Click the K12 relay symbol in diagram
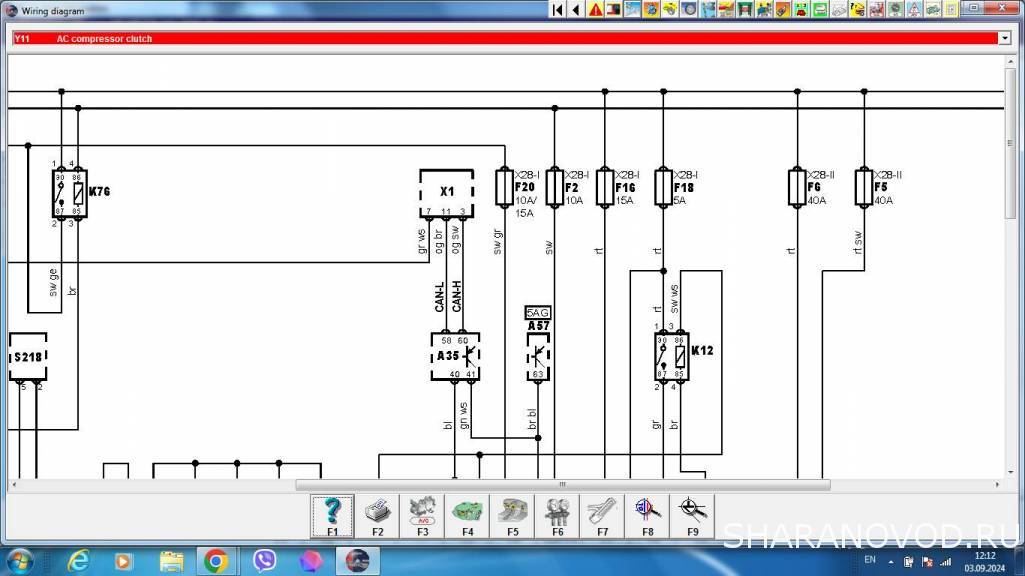This screenshot has width=1025, height=576. coord(668,357)
